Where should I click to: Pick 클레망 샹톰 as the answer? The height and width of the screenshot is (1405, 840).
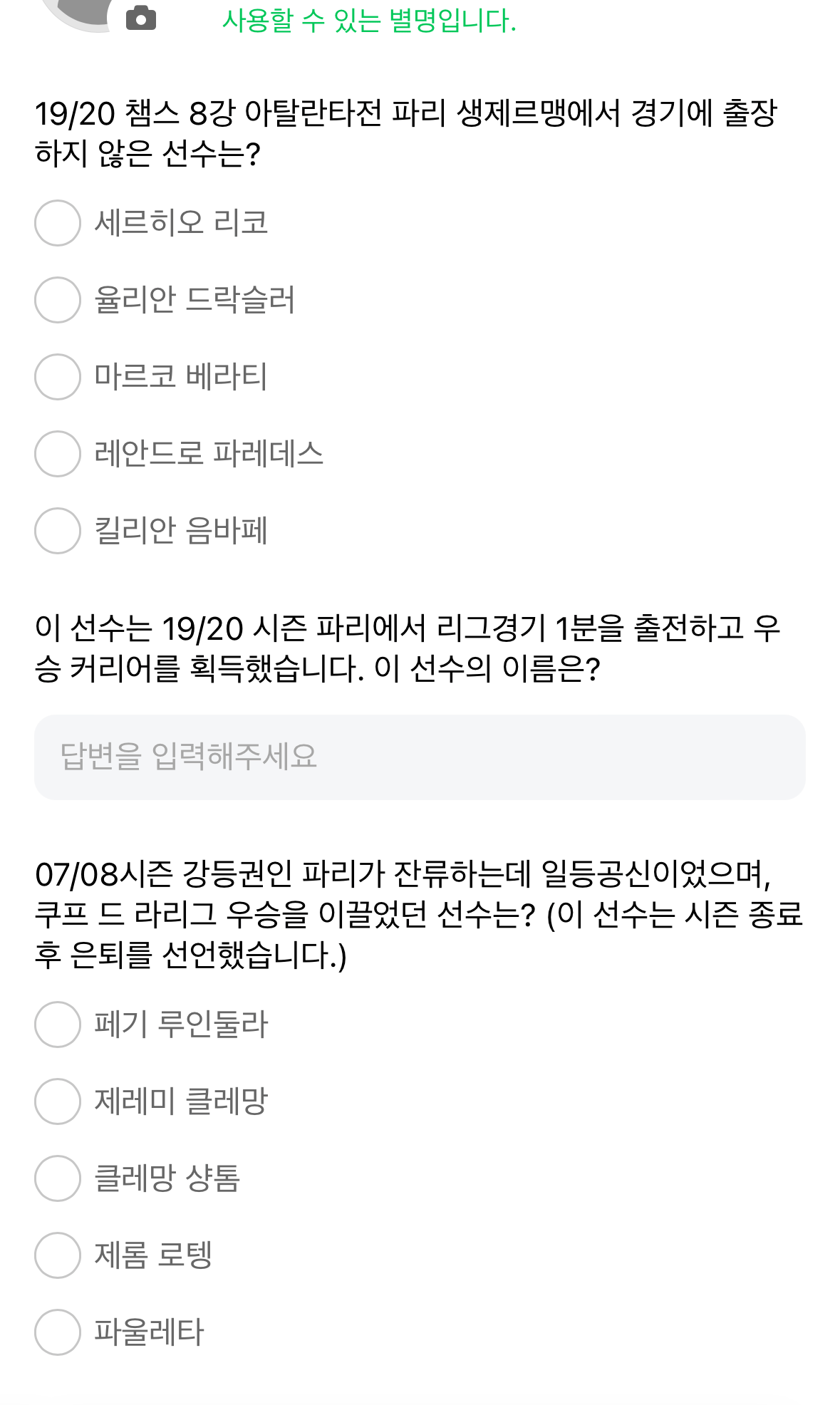58,1178
